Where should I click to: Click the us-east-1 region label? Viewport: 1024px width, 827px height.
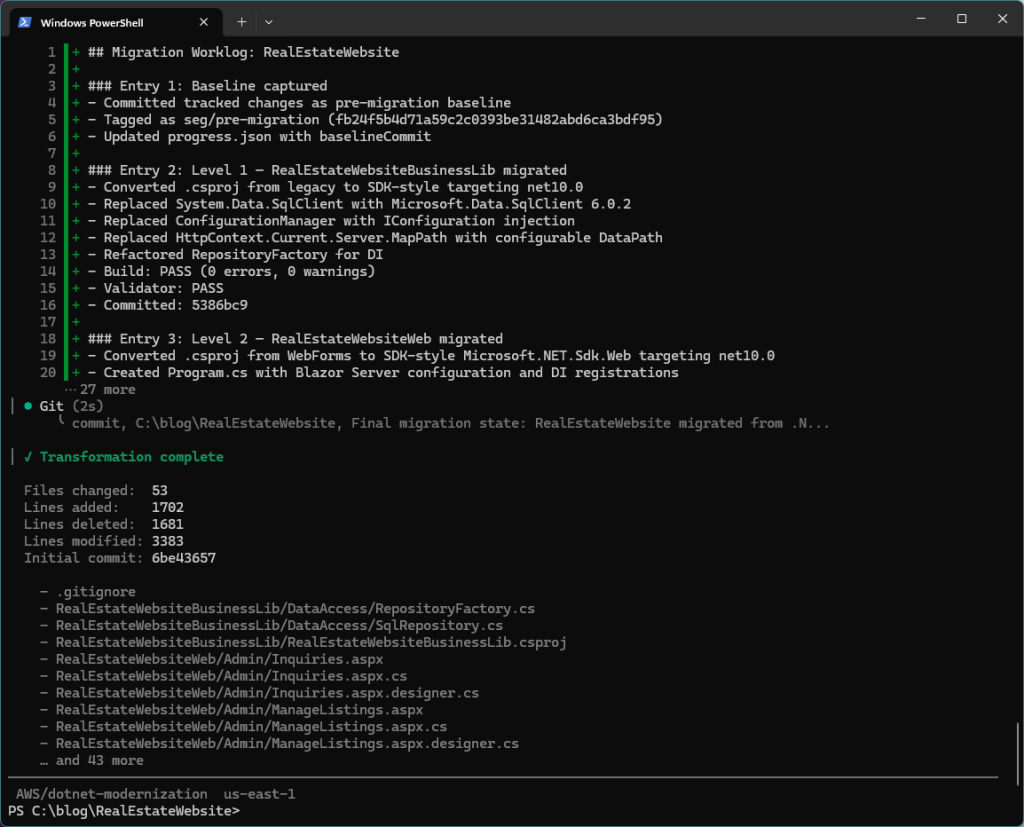(259, 794)
